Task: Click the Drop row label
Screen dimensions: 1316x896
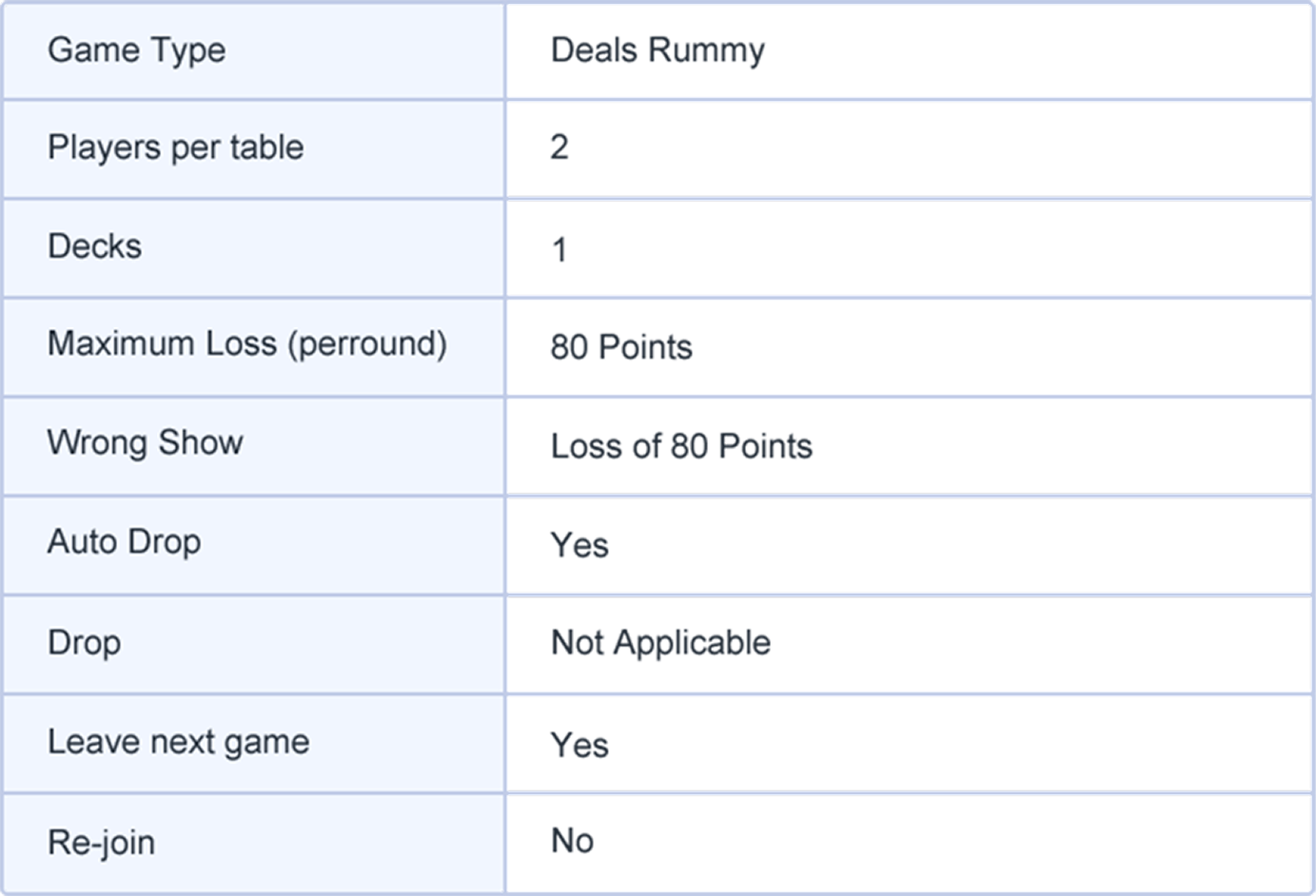Action: [x=85, y=642]
